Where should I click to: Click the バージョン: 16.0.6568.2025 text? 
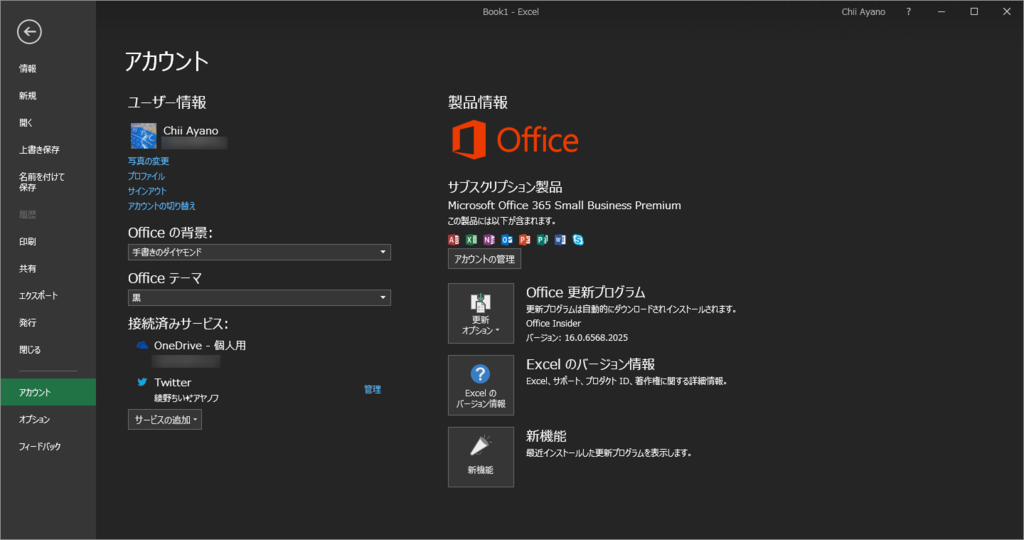(x=577, y=338)
